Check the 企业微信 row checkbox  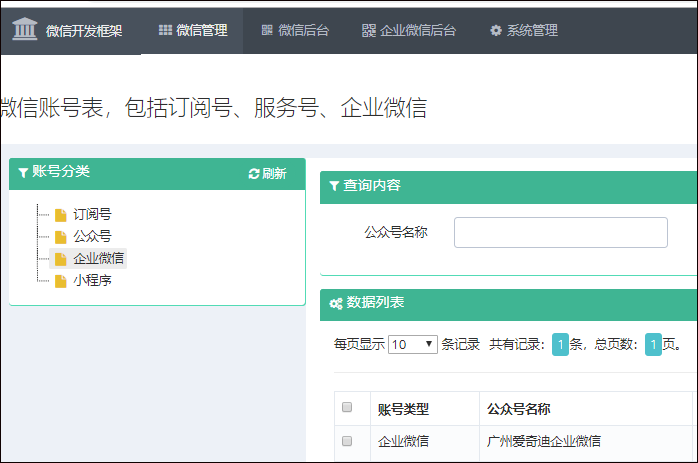[x=347, y=440]
